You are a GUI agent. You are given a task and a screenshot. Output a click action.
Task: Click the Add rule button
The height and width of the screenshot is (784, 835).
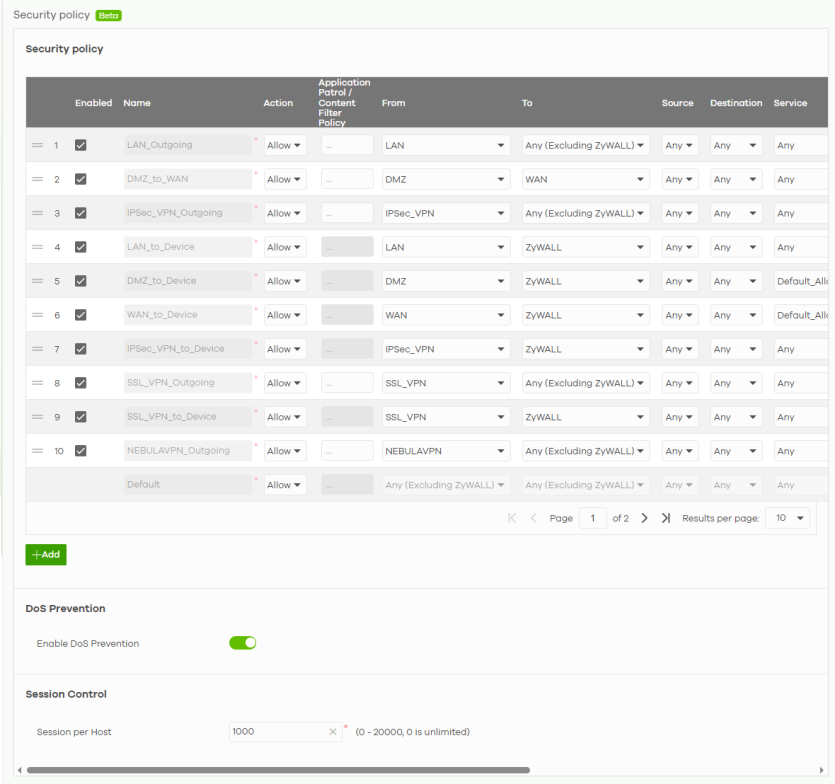[46, 555]
